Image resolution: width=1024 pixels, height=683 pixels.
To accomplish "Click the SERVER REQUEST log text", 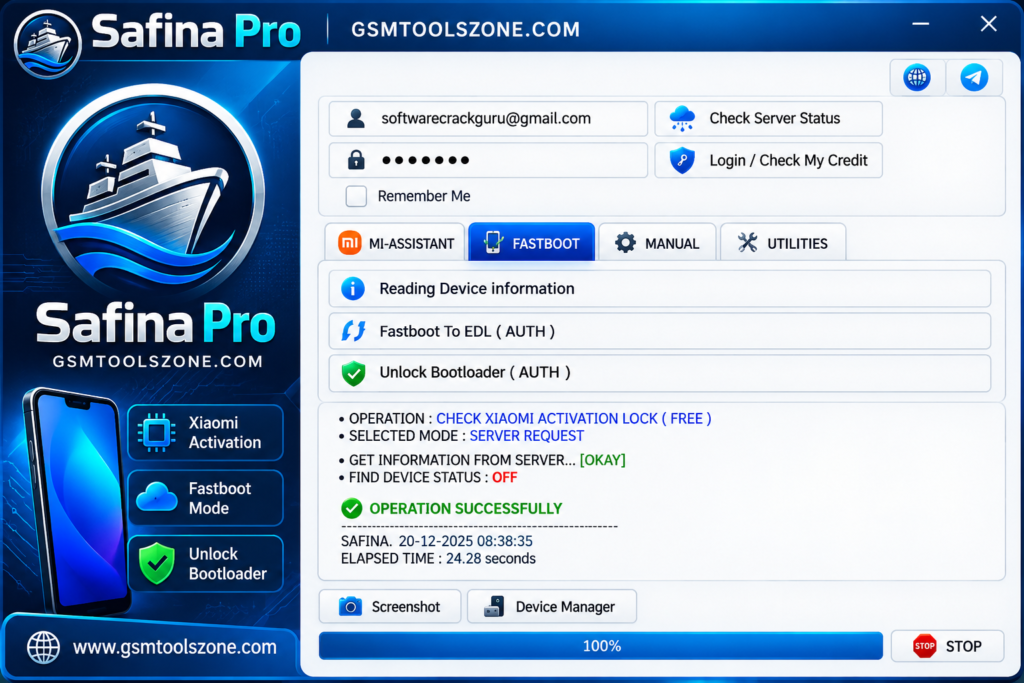I will 526,436.
